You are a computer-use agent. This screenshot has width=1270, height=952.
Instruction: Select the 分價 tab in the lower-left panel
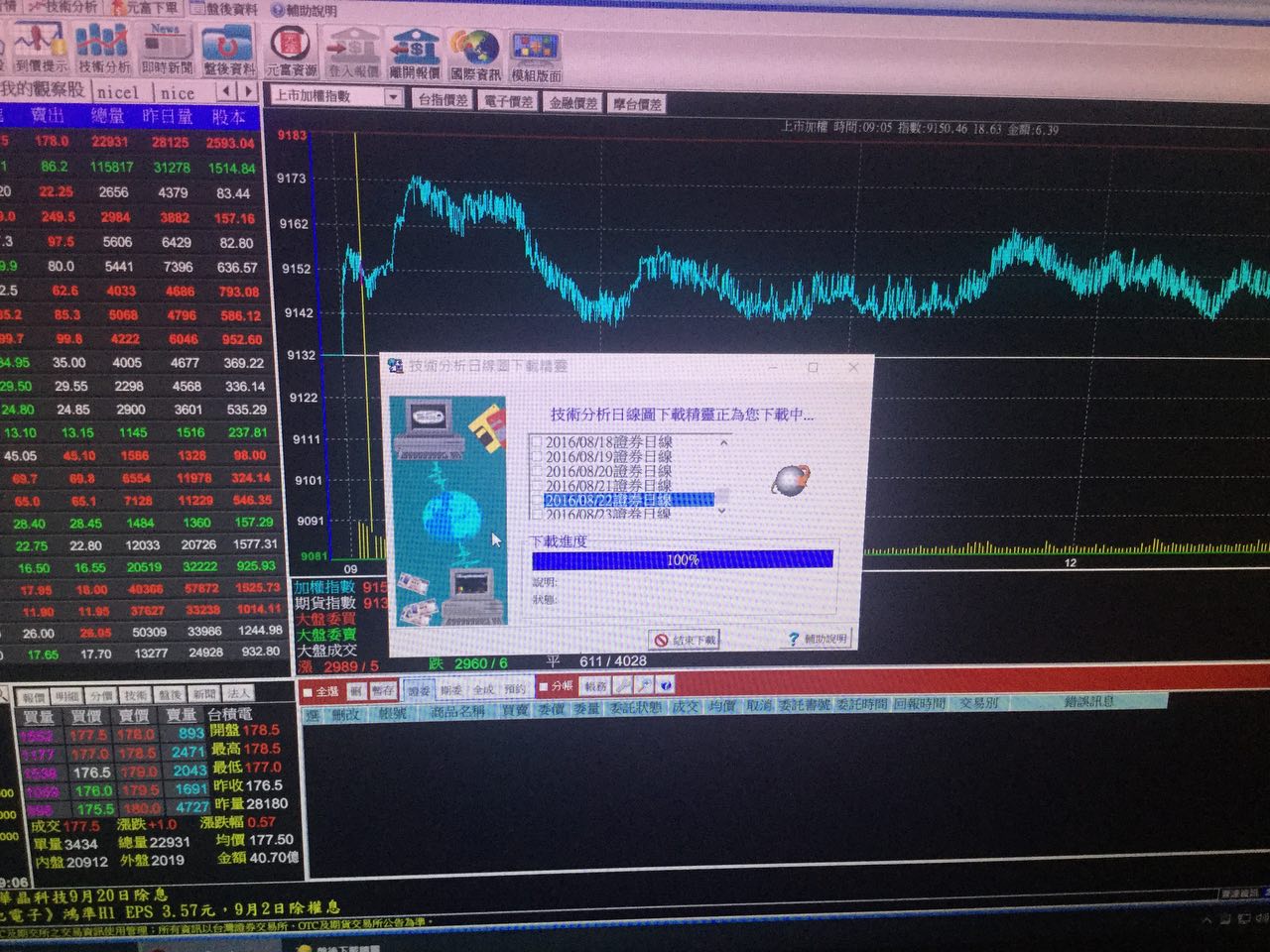(102, 696)
